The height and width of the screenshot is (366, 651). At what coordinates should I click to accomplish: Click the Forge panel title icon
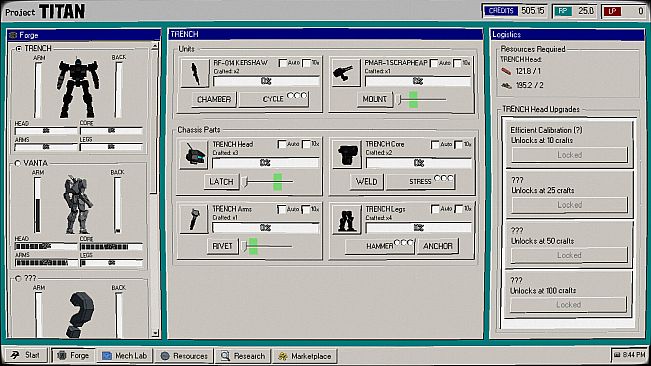[x=13, y=35]
